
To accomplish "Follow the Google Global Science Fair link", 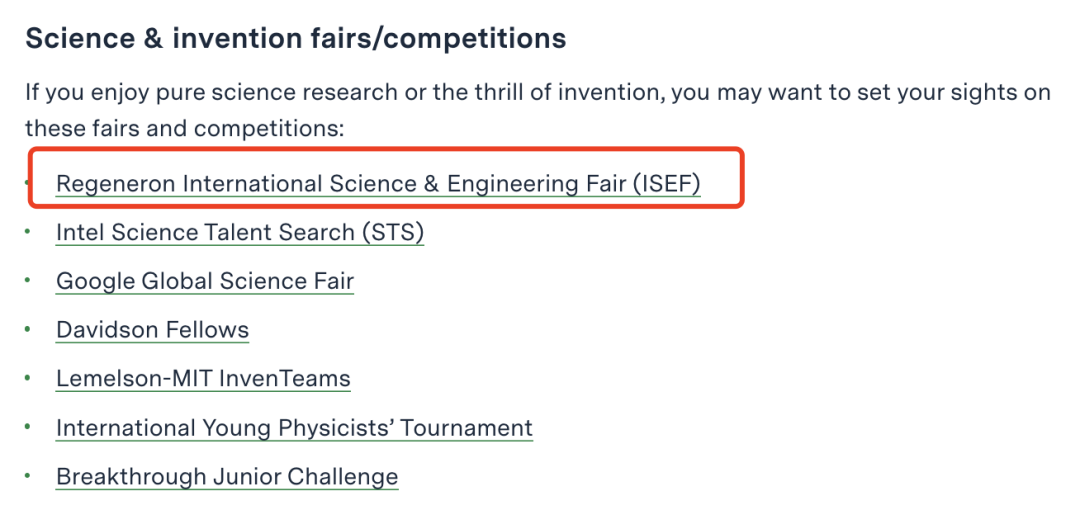I will pyautogui.click(x=205, y=281).
